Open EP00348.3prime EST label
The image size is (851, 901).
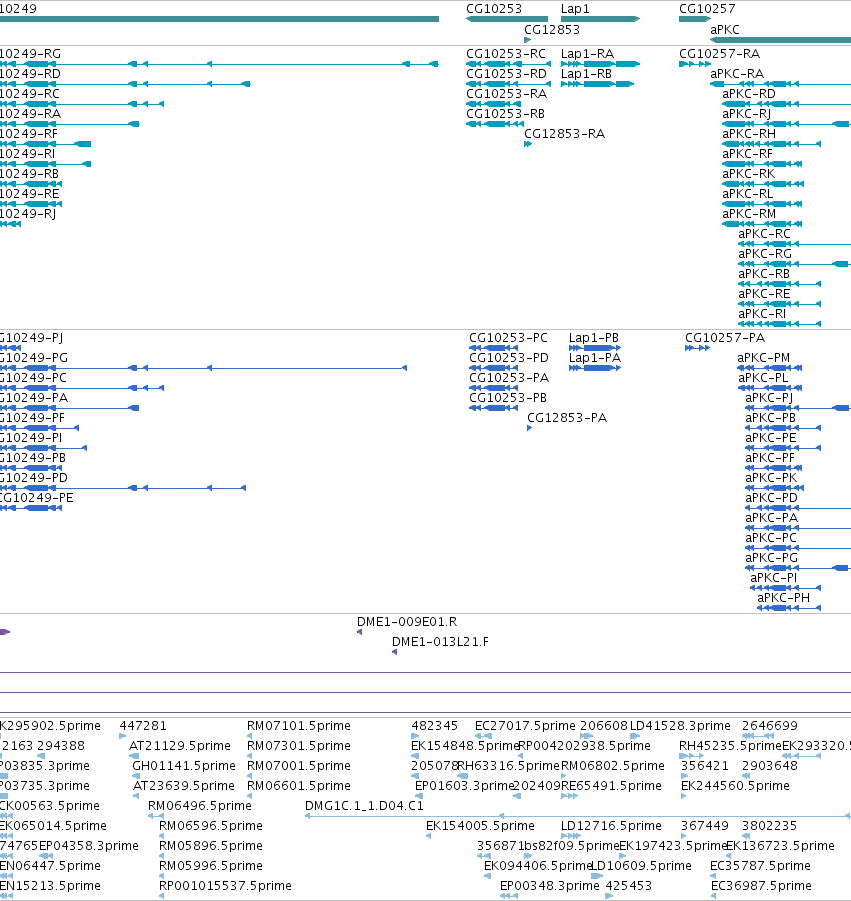tap(550, 885)
